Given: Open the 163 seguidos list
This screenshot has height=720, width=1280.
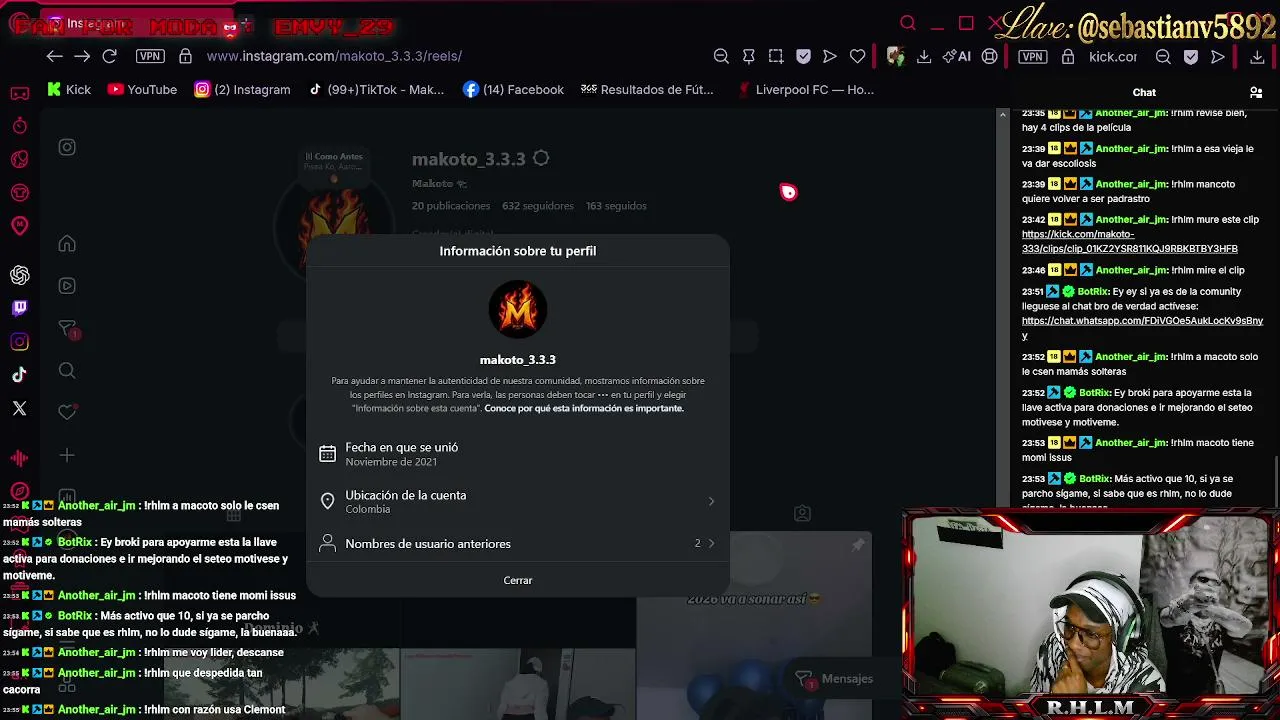Looking at the screenshot, I should coord(616,206).
